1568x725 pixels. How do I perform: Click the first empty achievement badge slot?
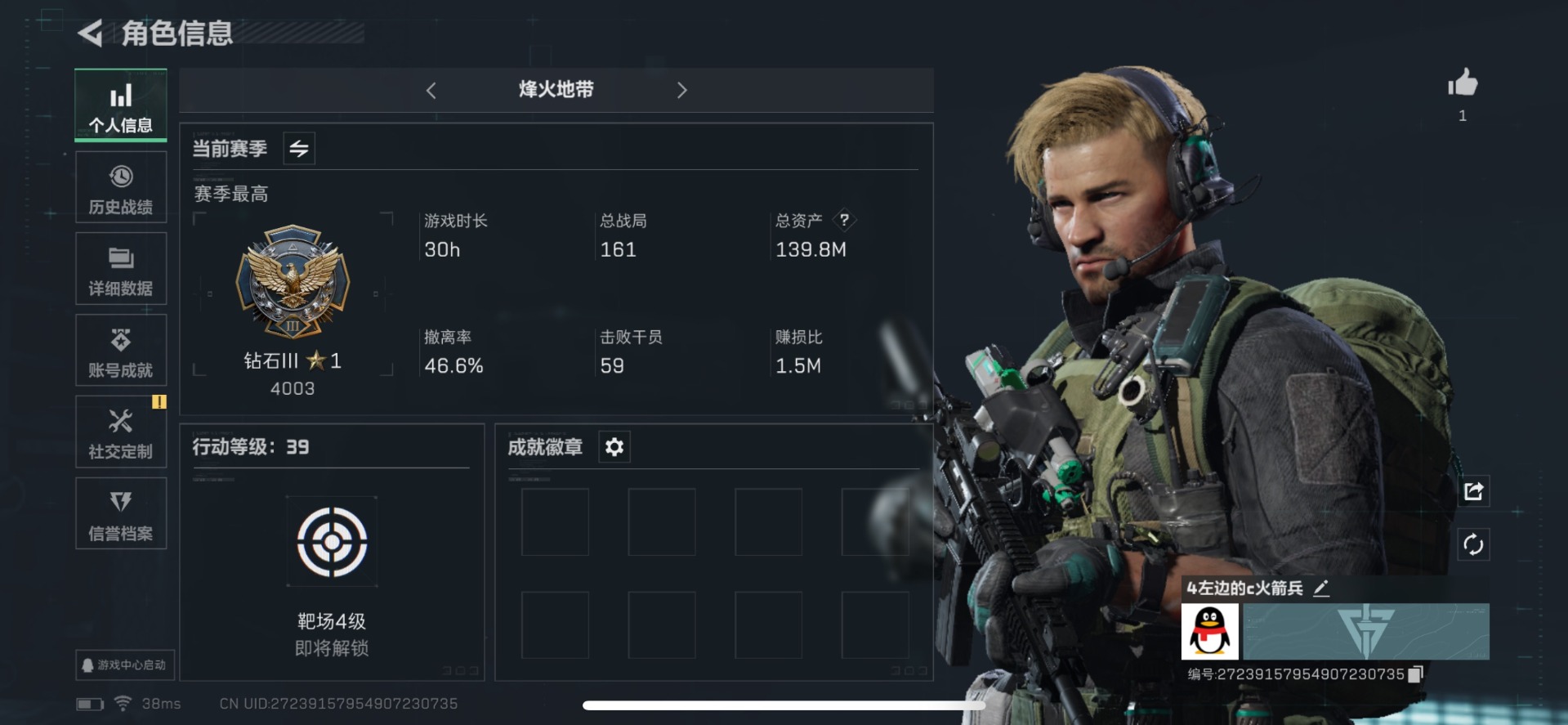pos(556,522)
